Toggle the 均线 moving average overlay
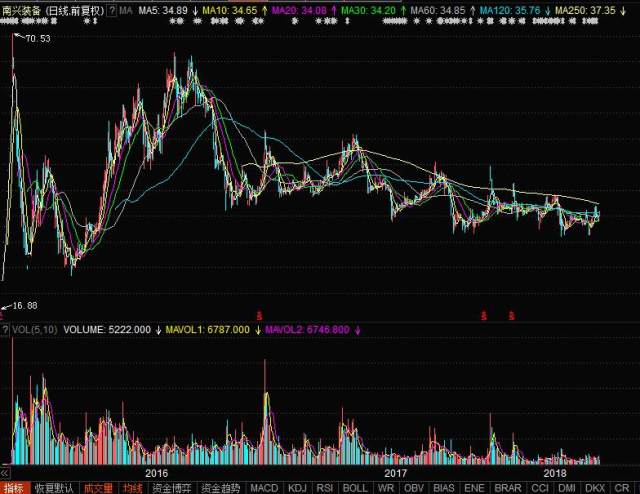 click(x=133, y=487)
